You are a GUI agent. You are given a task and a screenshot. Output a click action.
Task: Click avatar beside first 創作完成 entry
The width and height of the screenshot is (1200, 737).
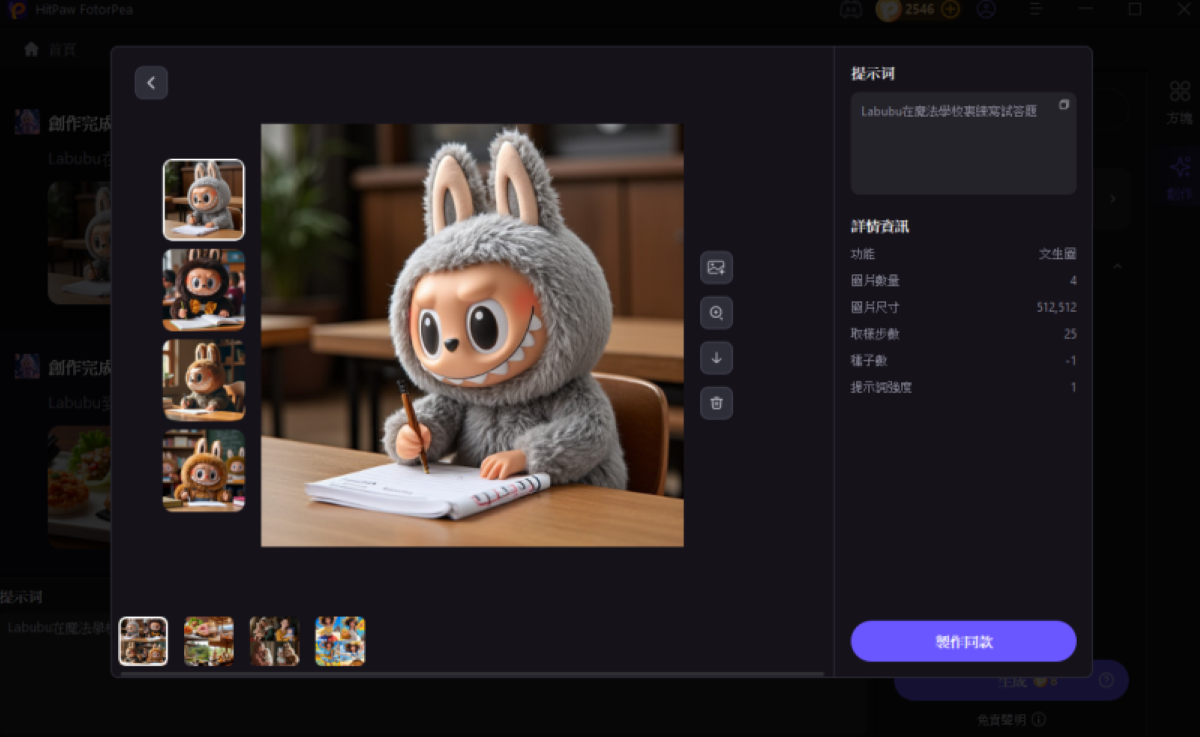(x=27, y=122)
